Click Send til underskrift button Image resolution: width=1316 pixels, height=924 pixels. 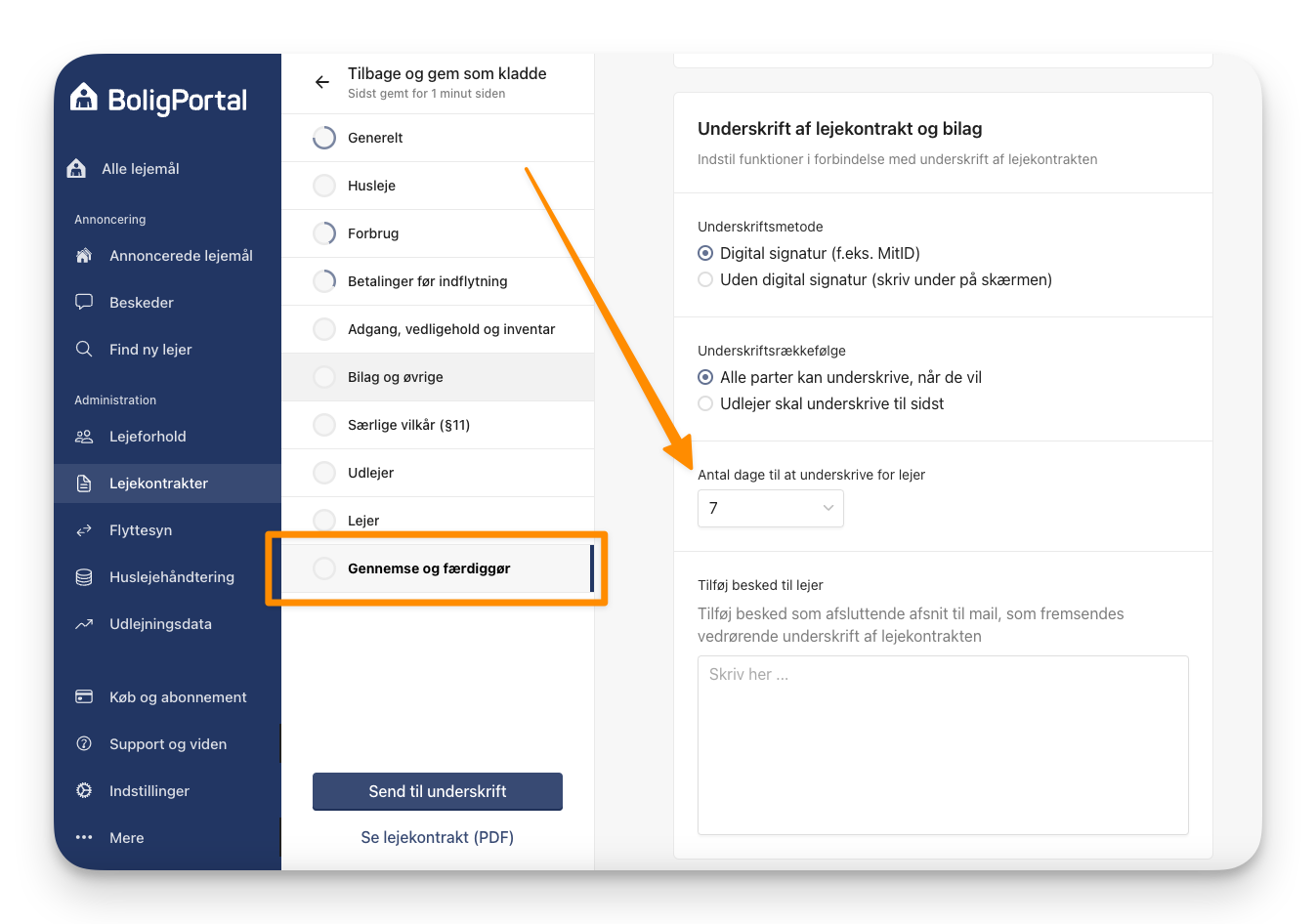pos(438,791)
